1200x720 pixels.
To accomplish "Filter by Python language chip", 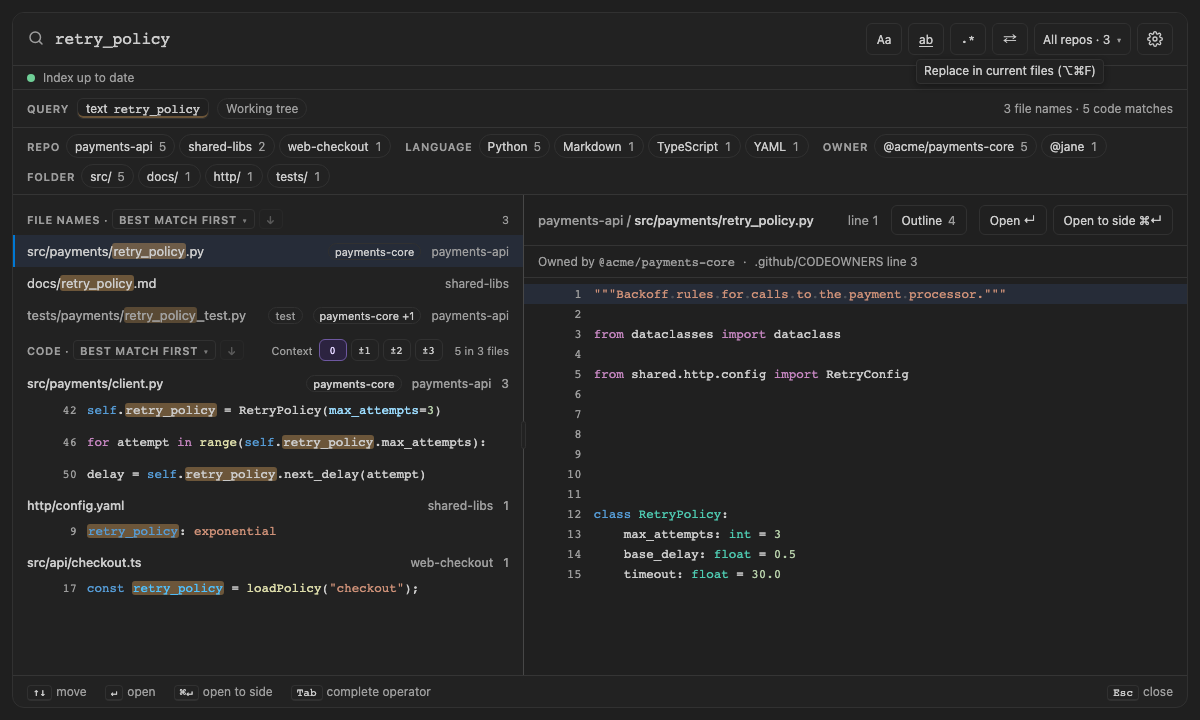I will [x=514, y=147].
